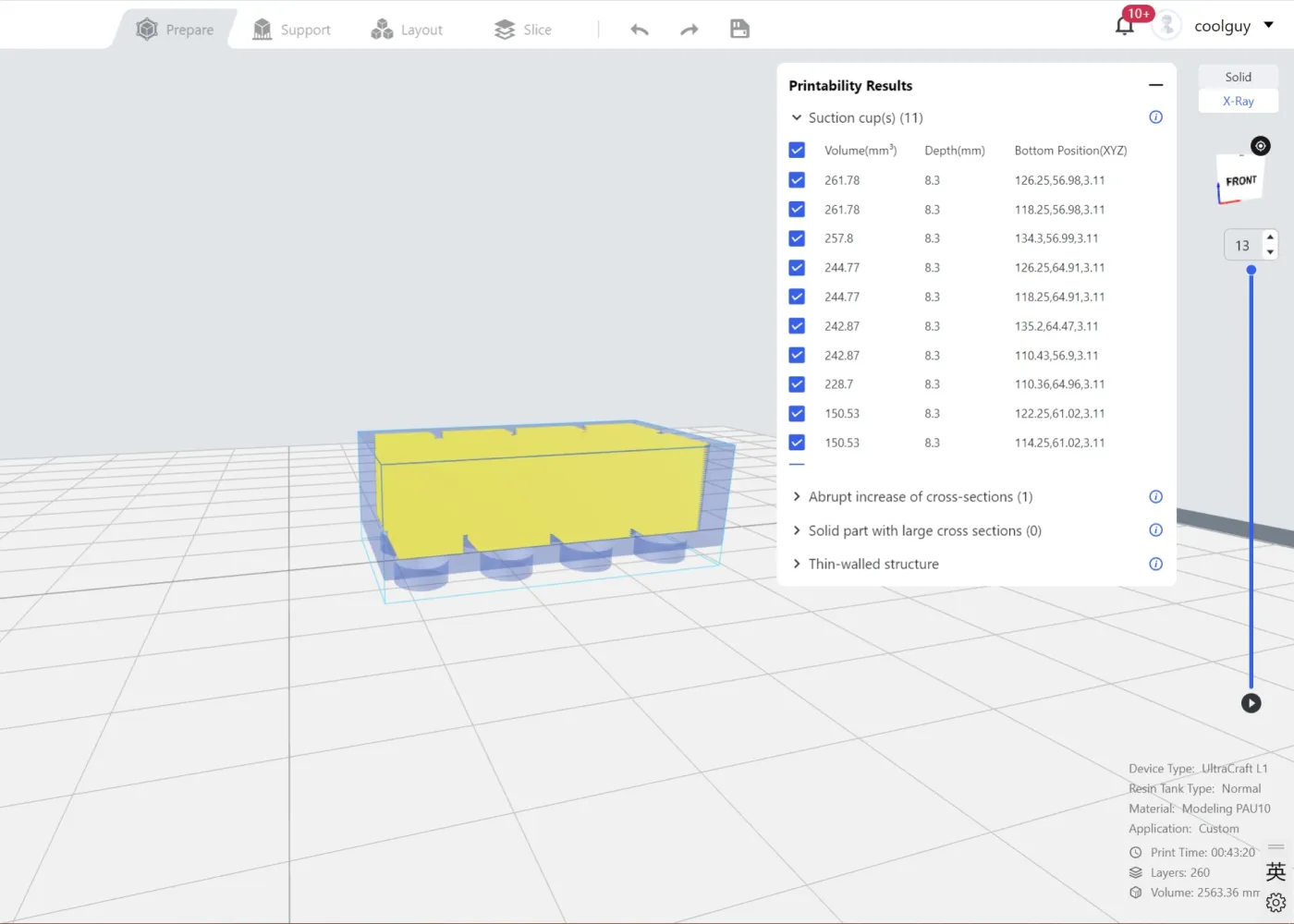
Task: Play the layer preview animation
Action: (1251, 703)
